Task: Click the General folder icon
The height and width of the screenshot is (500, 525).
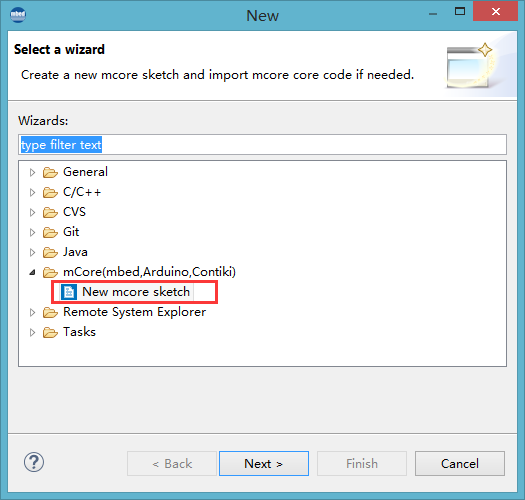Action: coord(50,172)
